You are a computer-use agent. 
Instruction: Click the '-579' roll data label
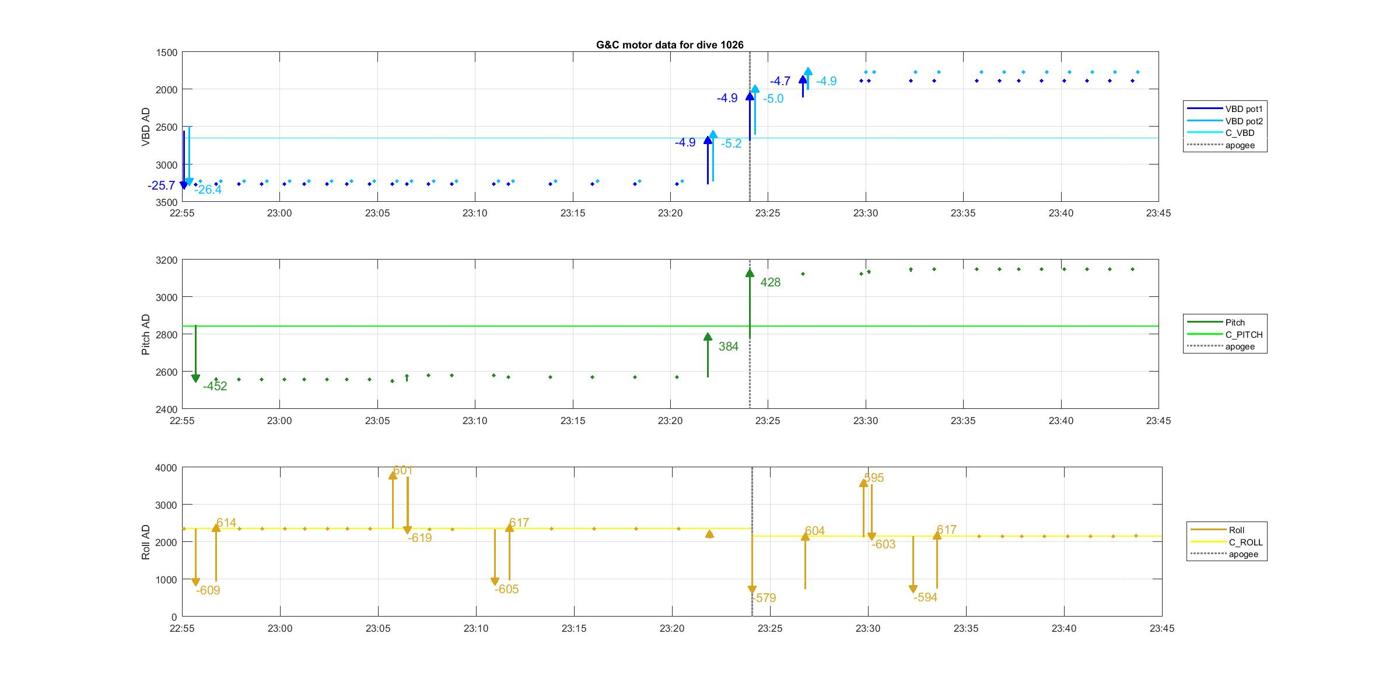[764, 599]
